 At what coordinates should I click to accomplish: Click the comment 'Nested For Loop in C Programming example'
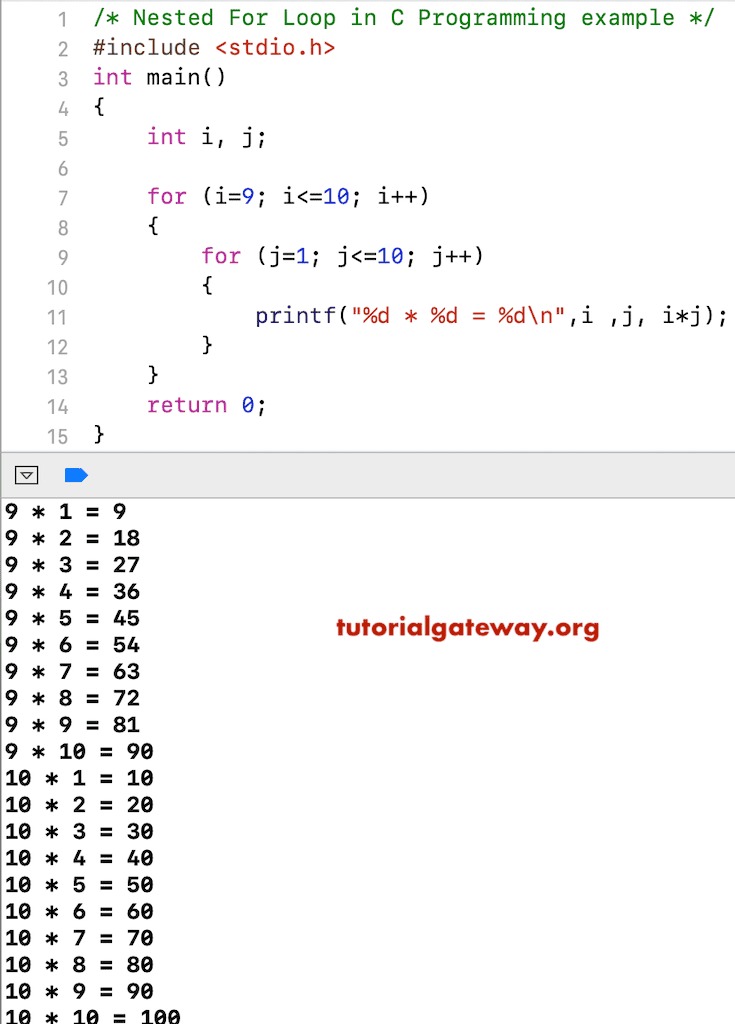point(404,18)
